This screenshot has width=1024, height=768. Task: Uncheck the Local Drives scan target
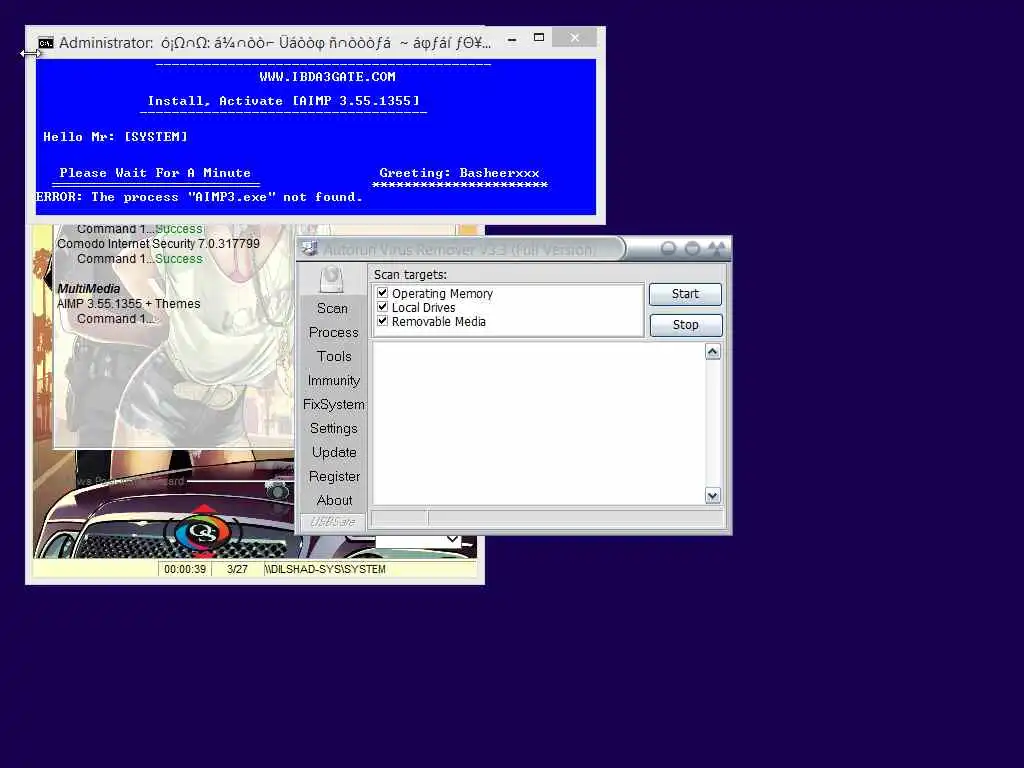[383, 307]
